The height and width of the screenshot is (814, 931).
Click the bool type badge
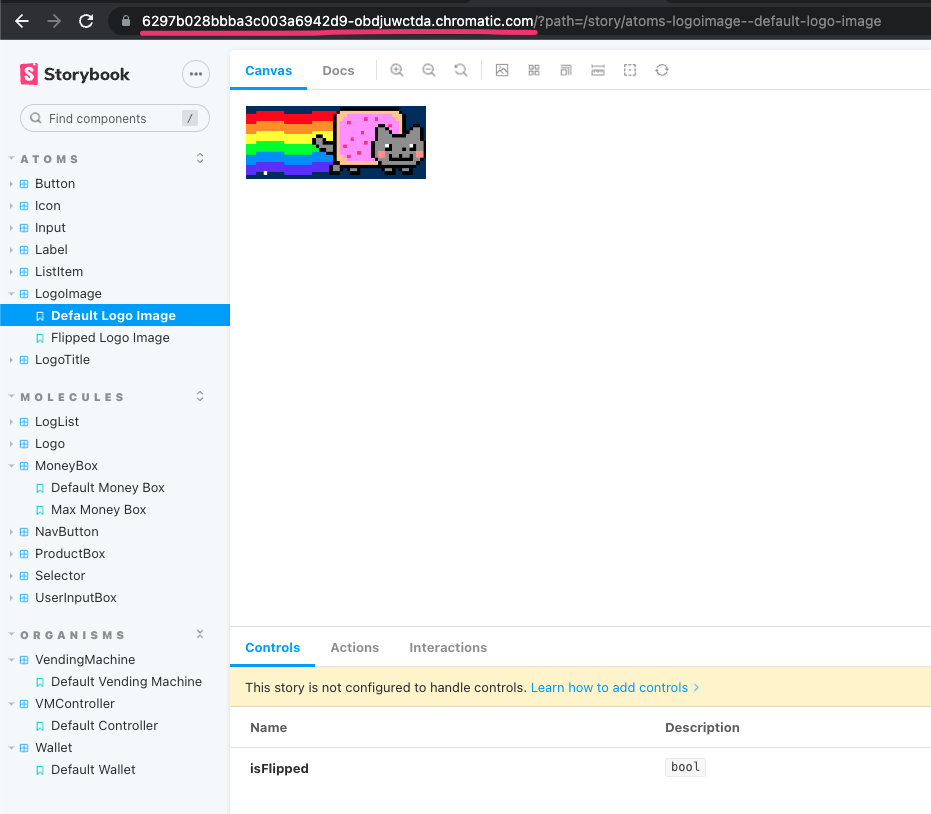click(685, 767)
